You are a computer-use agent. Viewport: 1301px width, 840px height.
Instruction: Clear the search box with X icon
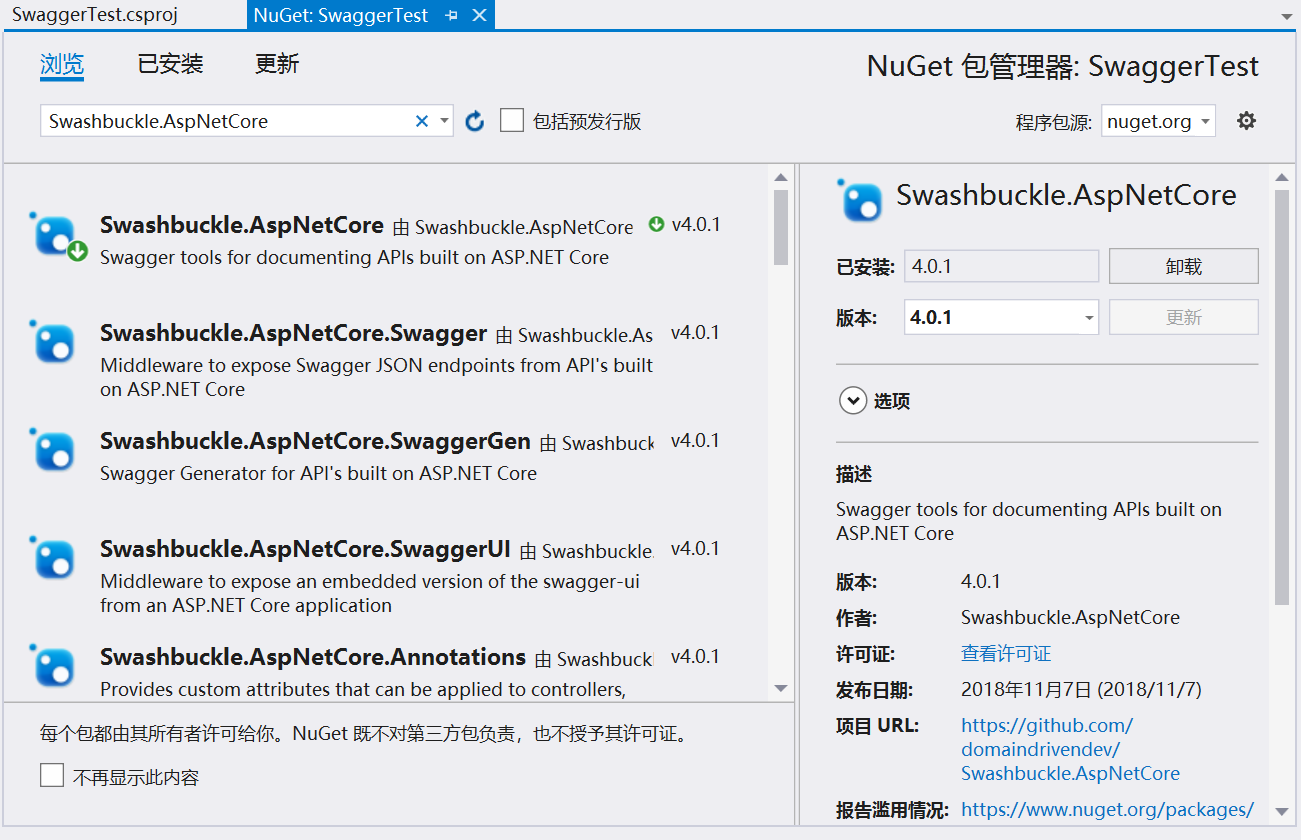(x=422, y=121)
